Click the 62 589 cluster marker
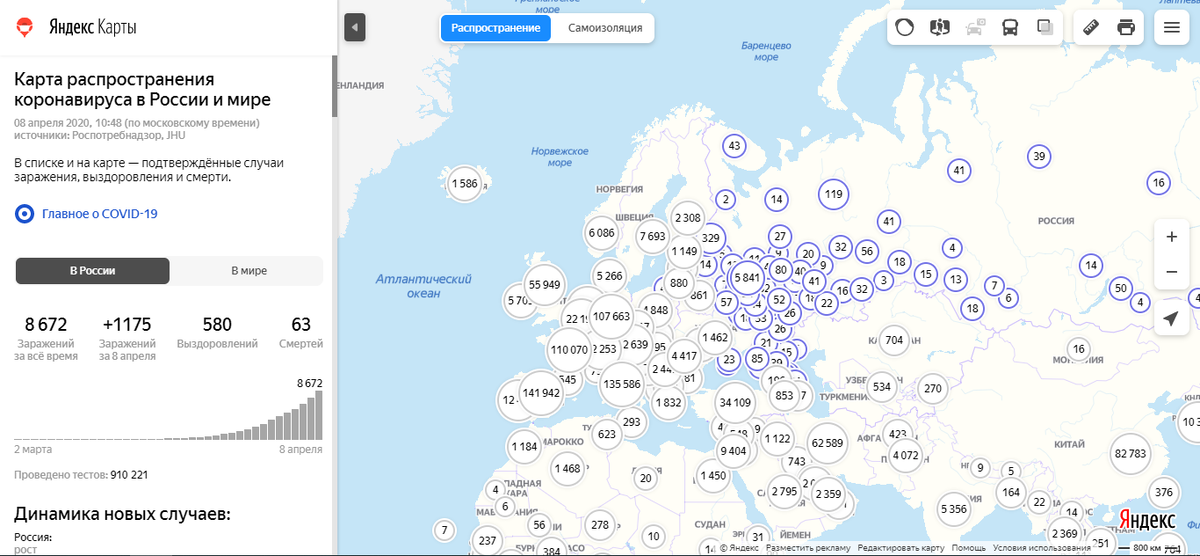Viewport: 1200px width, 556px height. click(827, 443)
